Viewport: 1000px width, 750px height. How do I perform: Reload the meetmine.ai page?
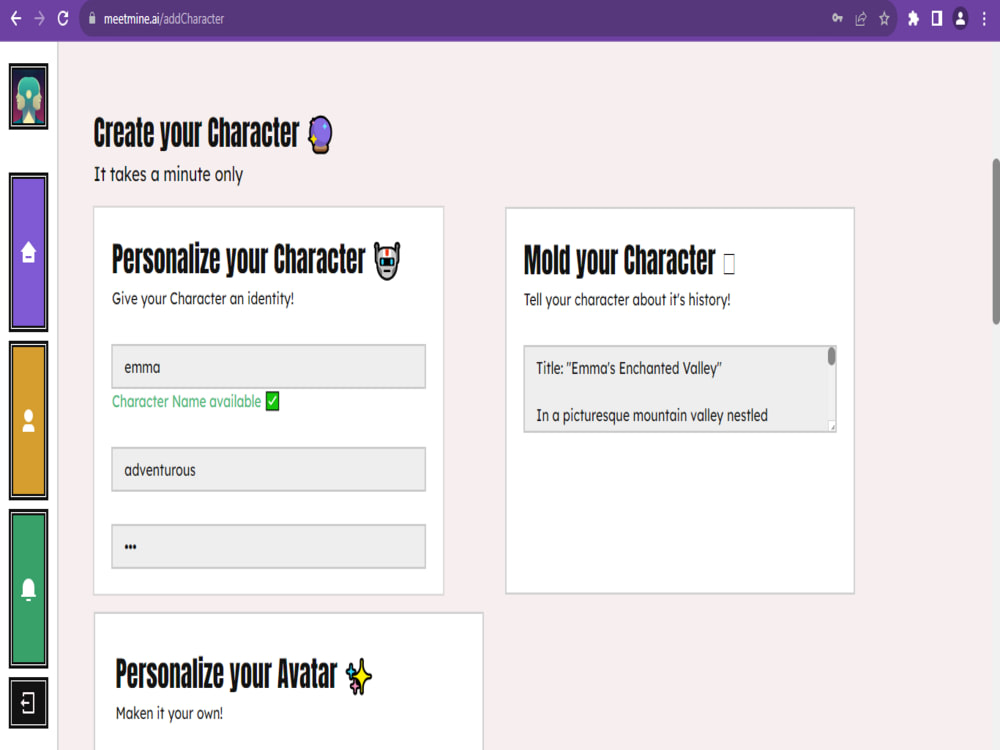pyautogui.click(x=62, y=18)
